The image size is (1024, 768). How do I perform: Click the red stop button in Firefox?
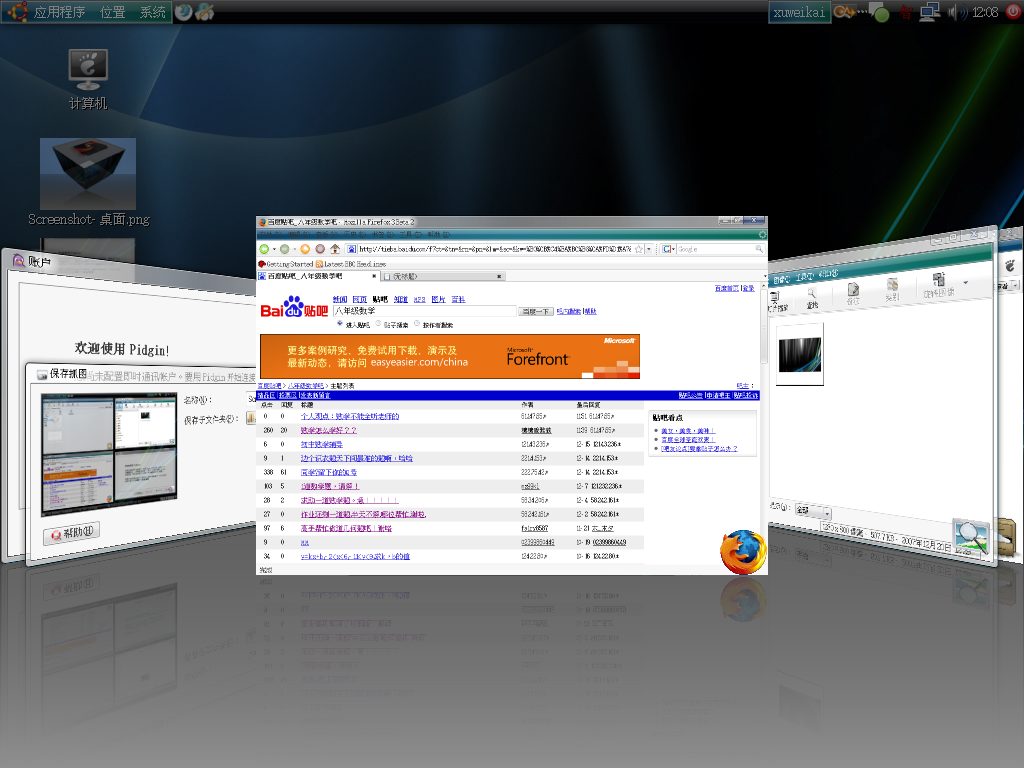[x=320, y=249]
